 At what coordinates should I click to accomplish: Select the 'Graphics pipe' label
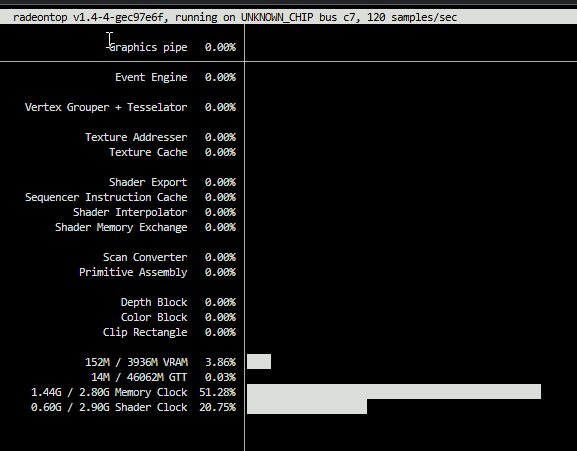(x=148, y=47)
